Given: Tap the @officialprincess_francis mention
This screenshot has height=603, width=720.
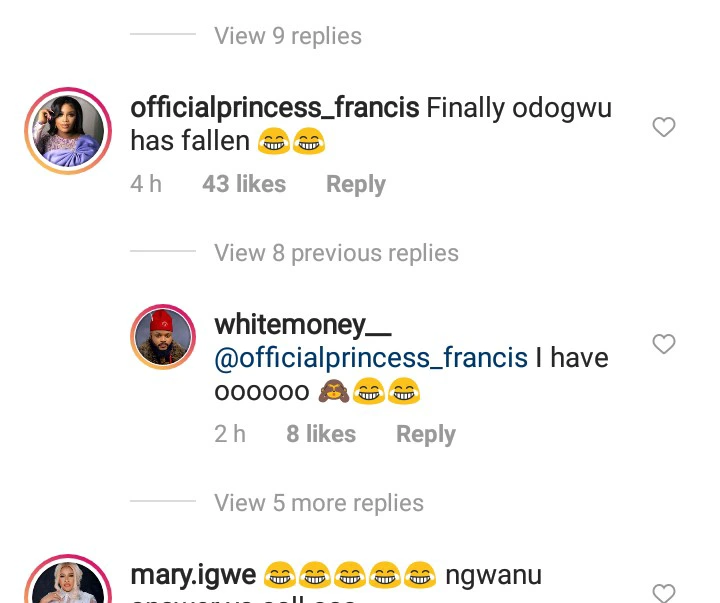Looking at the screenshot, I should pos(371,358).
